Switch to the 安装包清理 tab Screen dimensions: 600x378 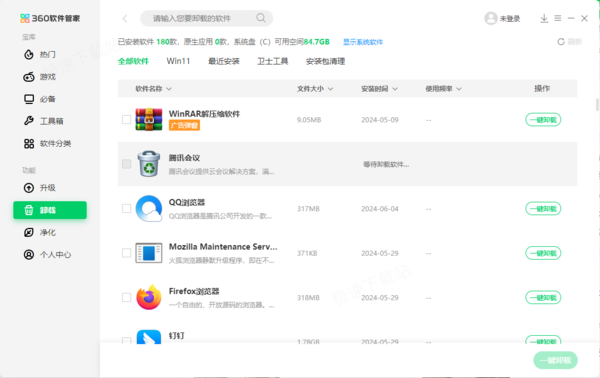pos(325,61)
